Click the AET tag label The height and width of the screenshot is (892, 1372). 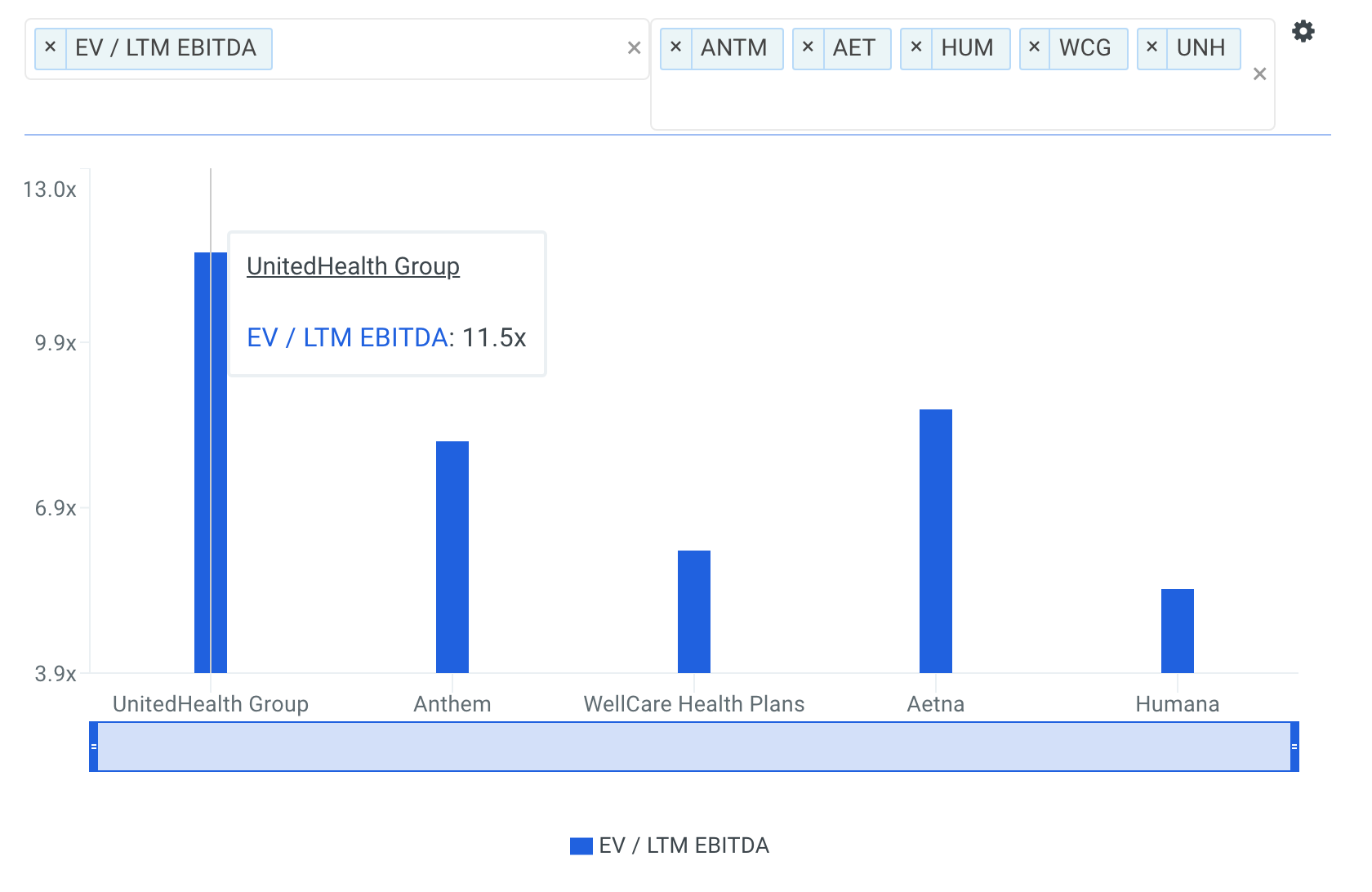(x=854, y=48)
